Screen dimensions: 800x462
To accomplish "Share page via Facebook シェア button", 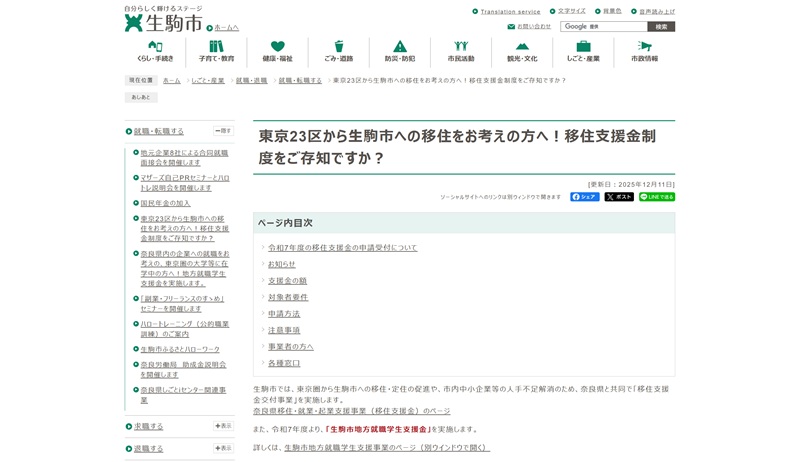I will click(x=584, y=197).
